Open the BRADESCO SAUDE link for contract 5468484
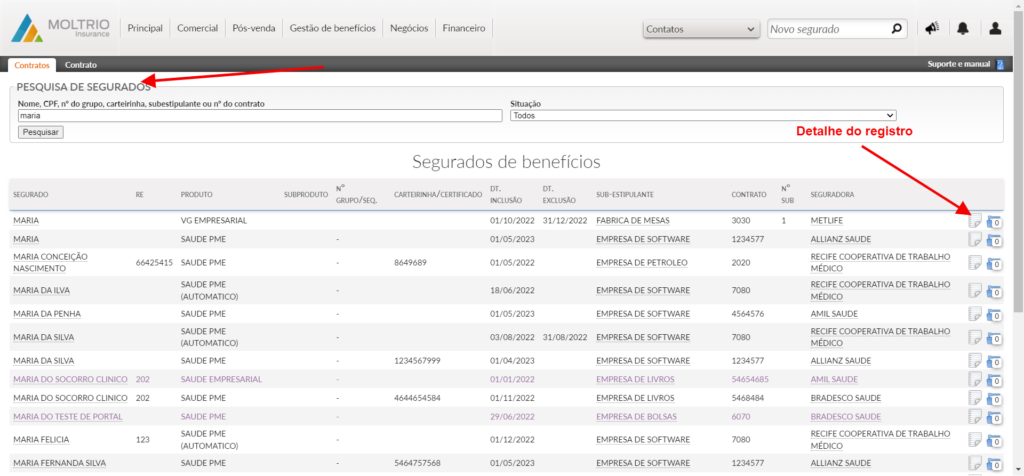Screen dimensions: 1024x476 (x=847, y=398)
